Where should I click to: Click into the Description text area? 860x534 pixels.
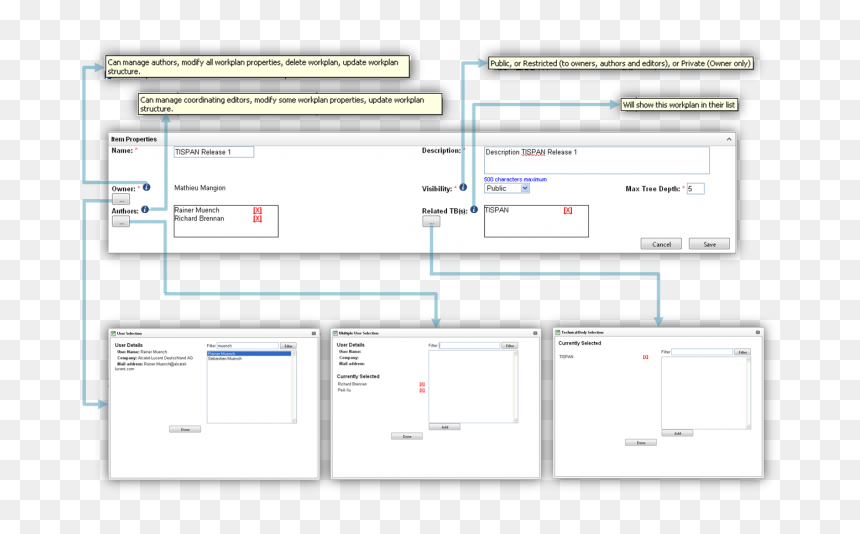click(x=597, y=160)
